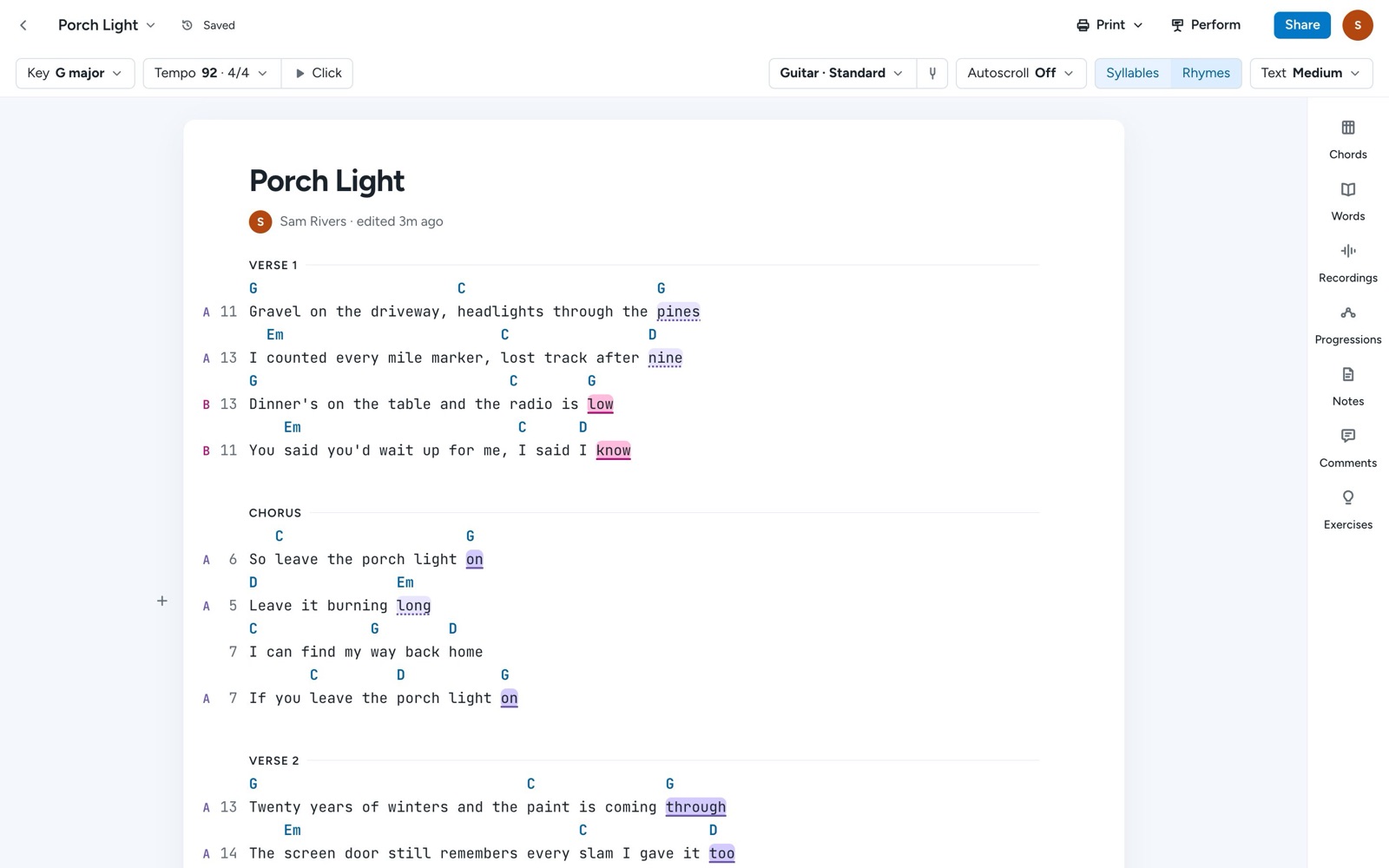Open the Guitar Standard instrument dropdown
Screen dimensions: 1389x868
(x=842, y=73)
